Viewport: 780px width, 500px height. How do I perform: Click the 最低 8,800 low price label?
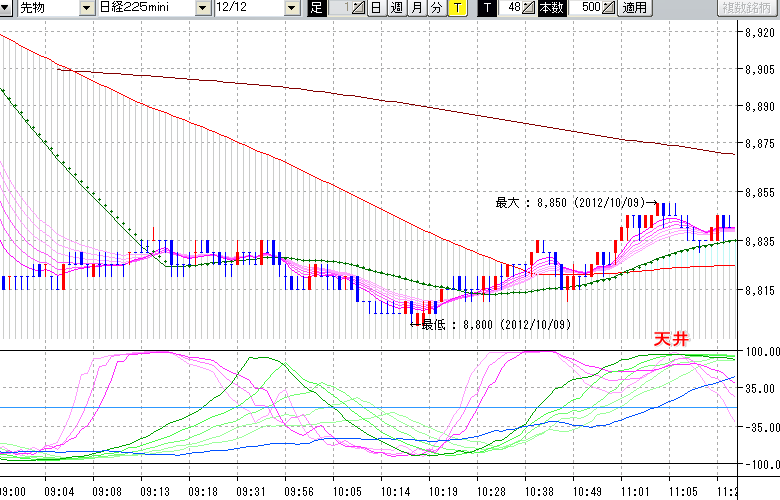(x=495, y=324)
